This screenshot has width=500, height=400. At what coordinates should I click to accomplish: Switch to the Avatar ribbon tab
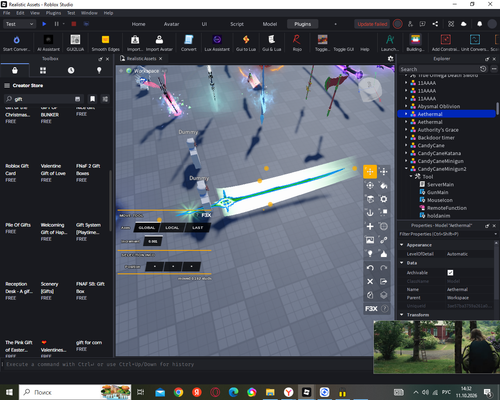coord(171,24)
